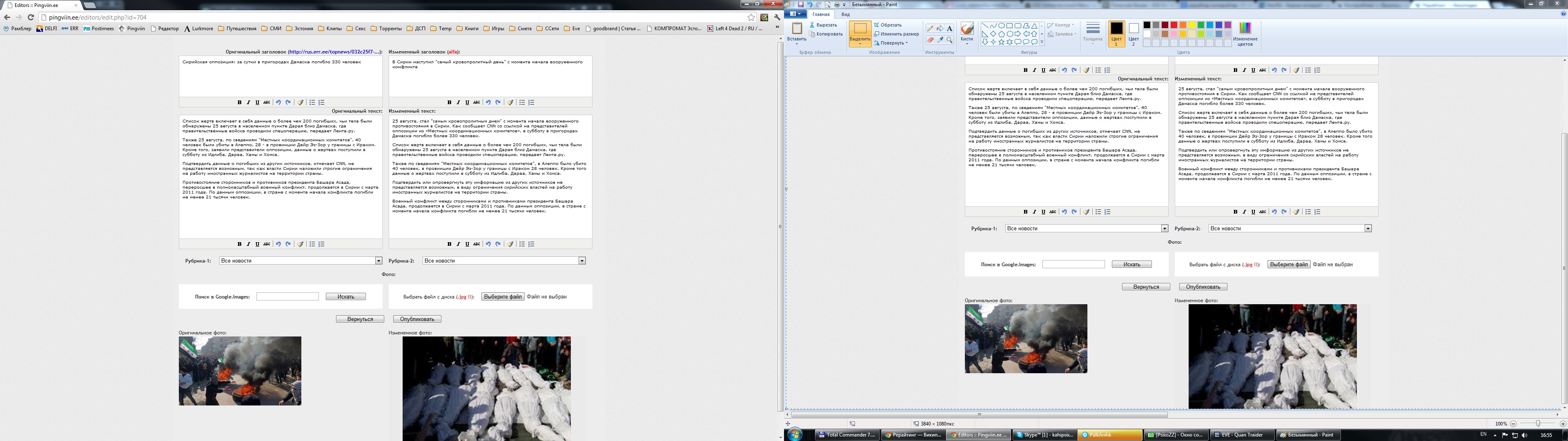Select the Magnifier tool
Screen dimensions: 1568x441
949,40
